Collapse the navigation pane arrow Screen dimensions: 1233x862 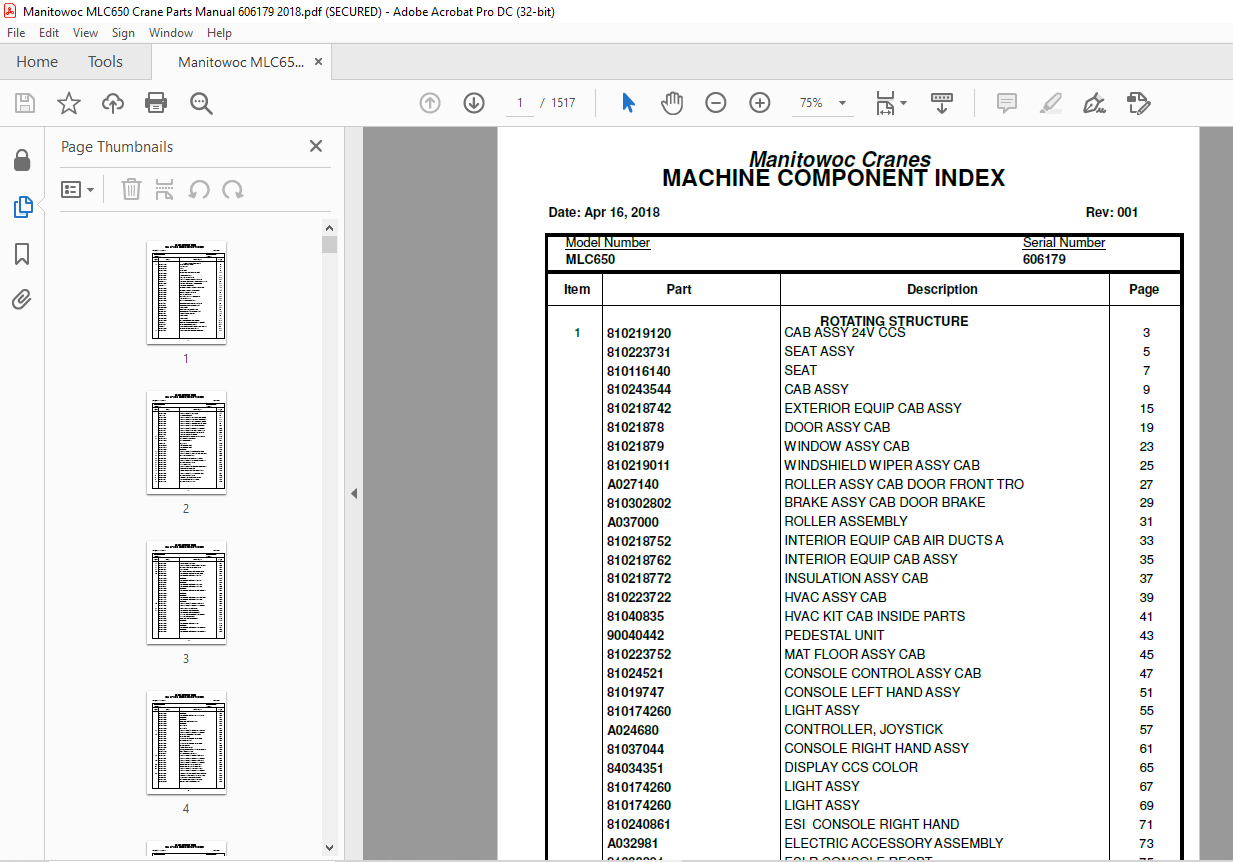pos(354,494)
